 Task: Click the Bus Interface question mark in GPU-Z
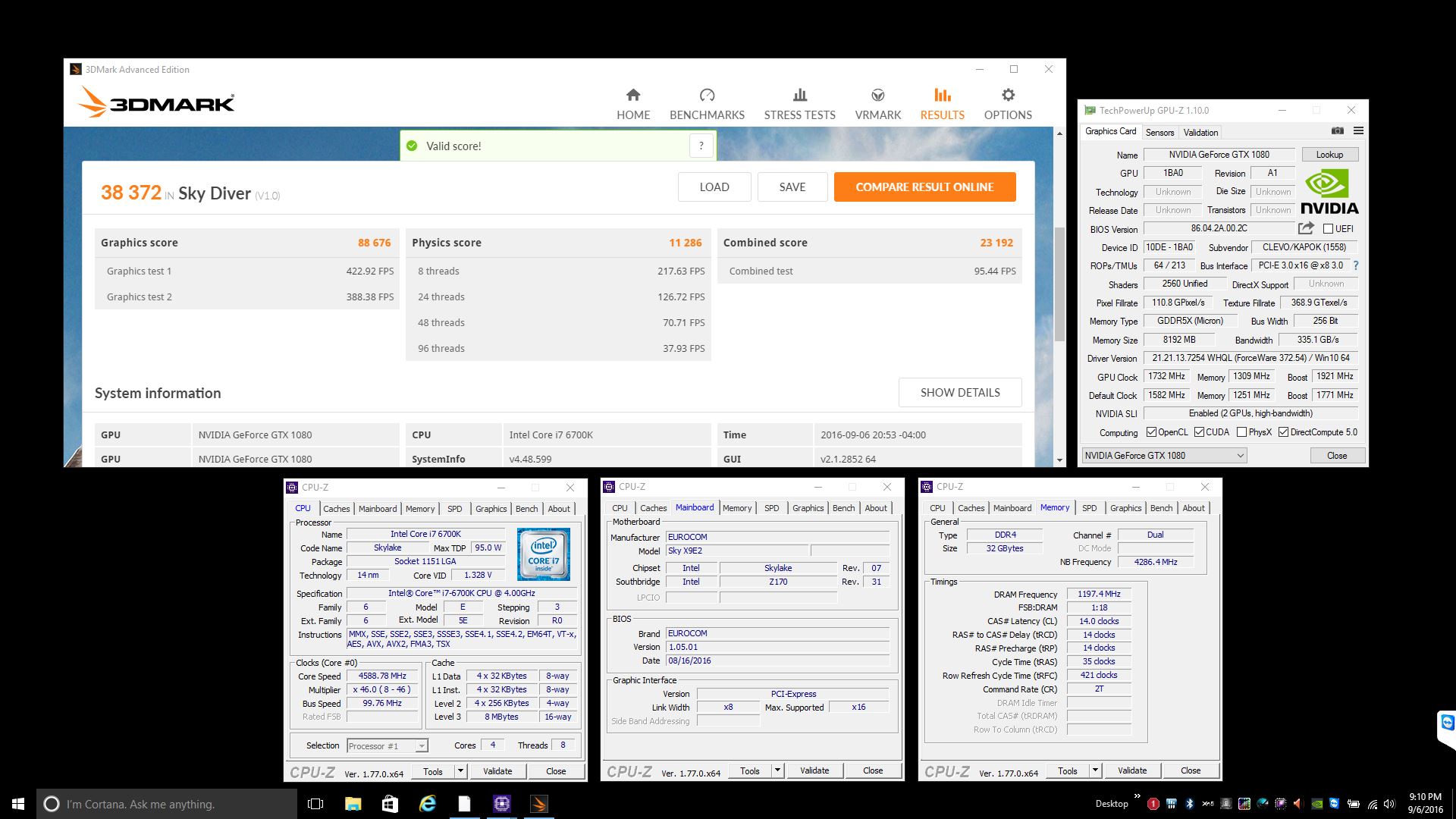click(x=1356, y=265)
